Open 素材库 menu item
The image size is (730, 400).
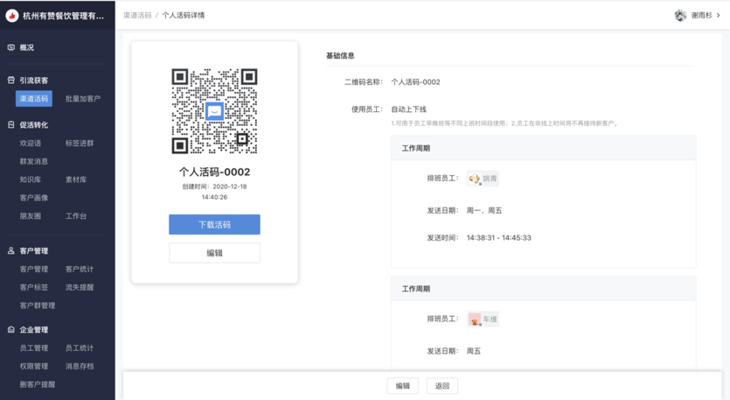point(76,179)
